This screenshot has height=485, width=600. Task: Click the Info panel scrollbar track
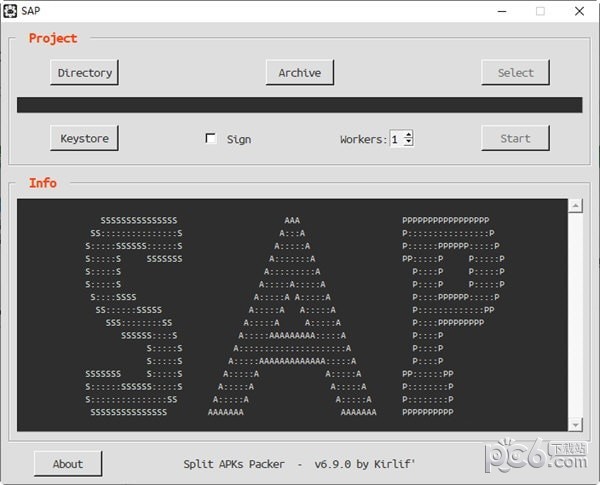click(x=576, y=315)
